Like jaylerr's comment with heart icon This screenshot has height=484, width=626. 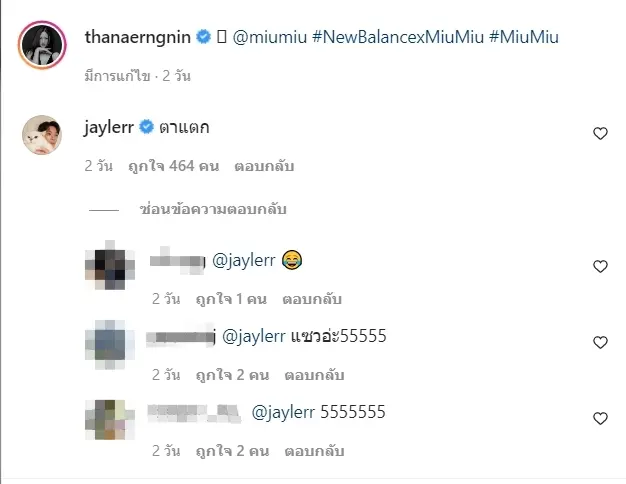tap(600, 133)
